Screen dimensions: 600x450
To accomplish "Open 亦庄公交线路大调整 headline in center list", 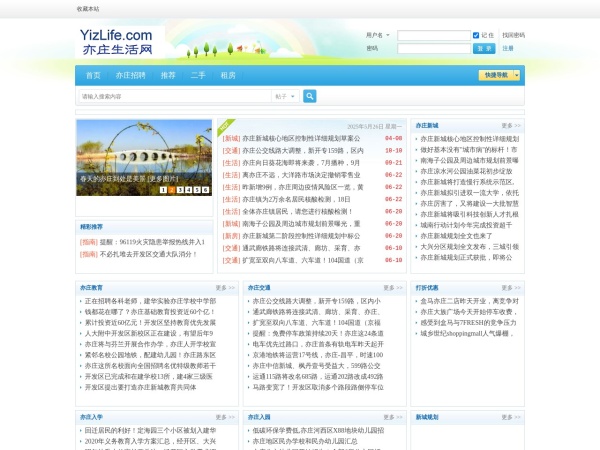I will click(303, 150).
